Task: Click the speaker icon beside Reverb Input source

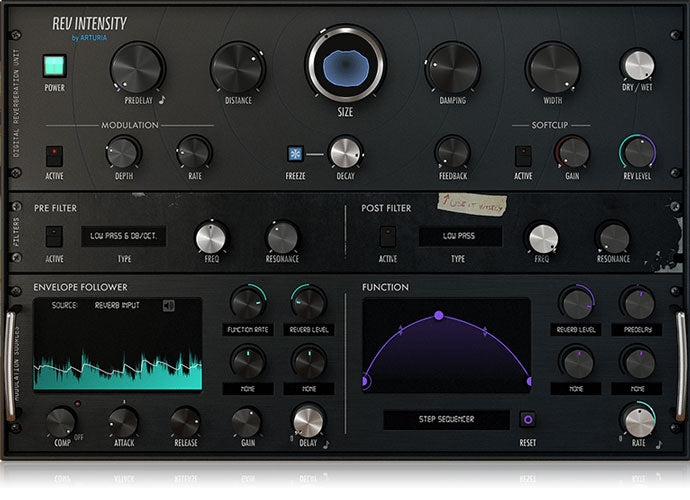Action: tap(169, 305)
